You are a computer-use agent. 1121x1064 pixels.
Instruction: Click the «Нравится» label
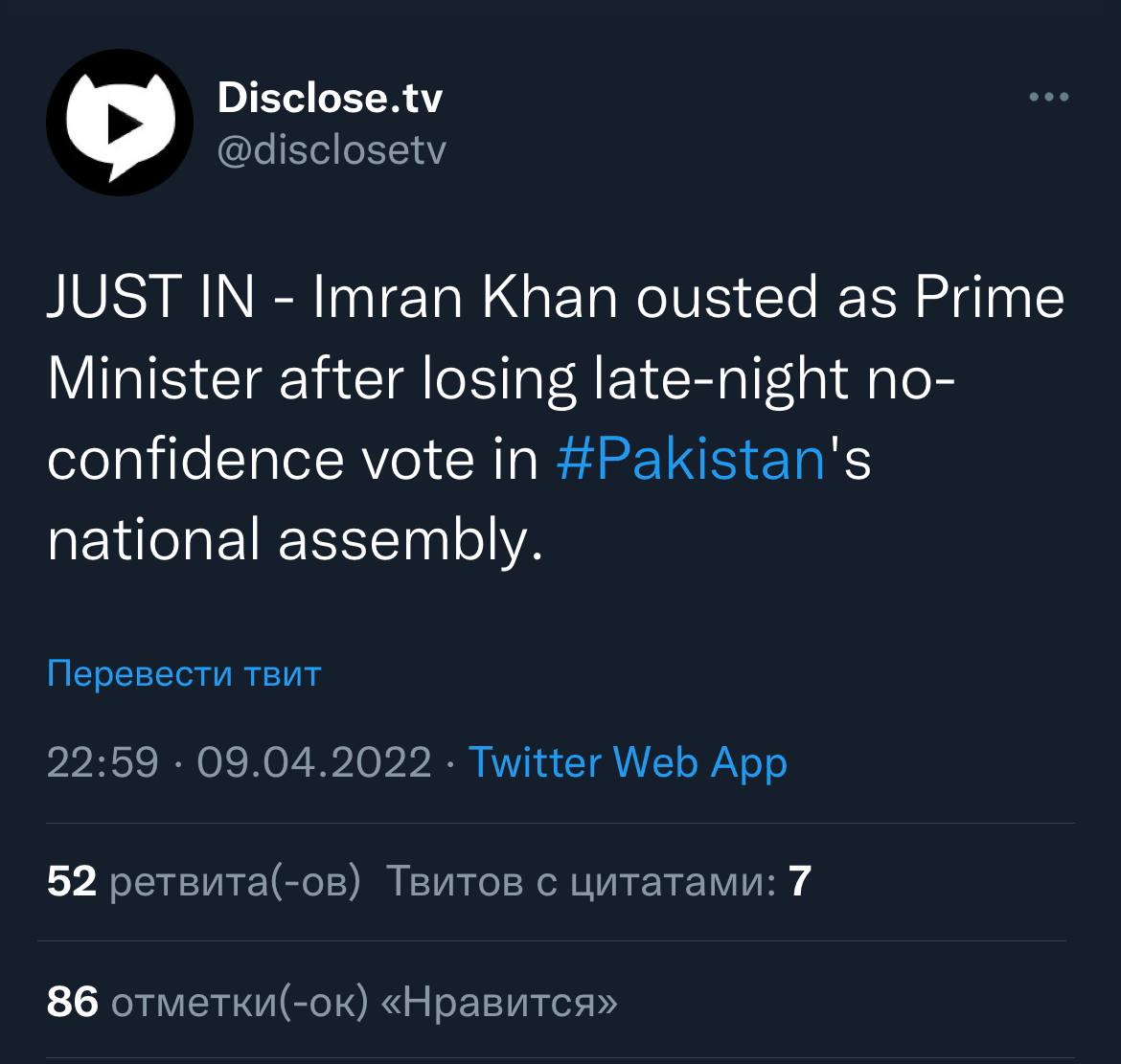coord(498,1003)
